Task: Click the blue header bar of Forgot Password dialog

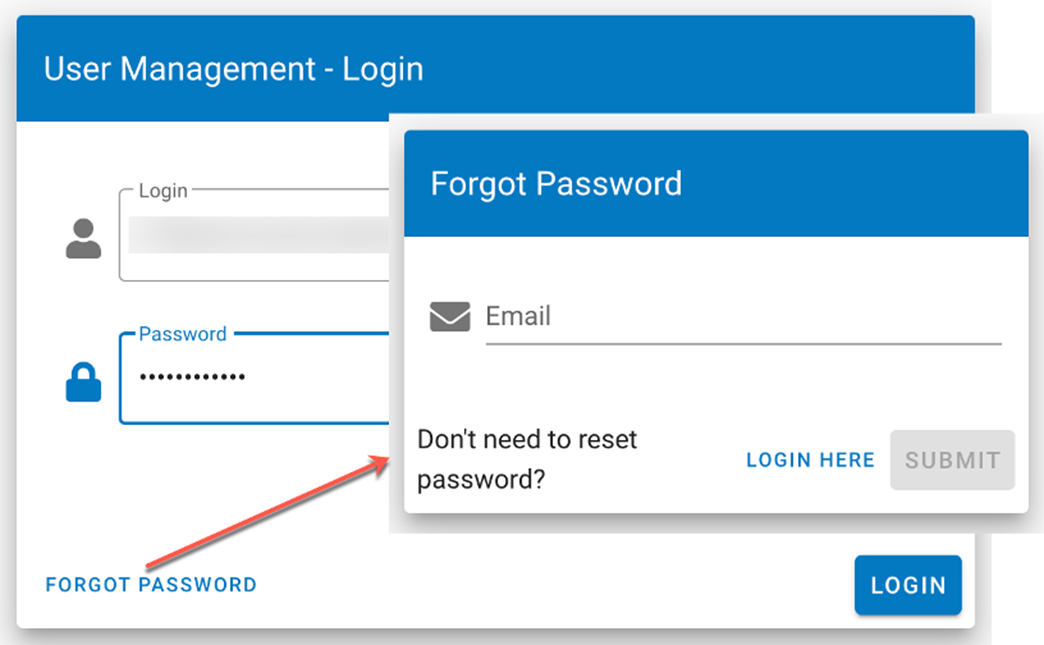Action: (850, 184)
